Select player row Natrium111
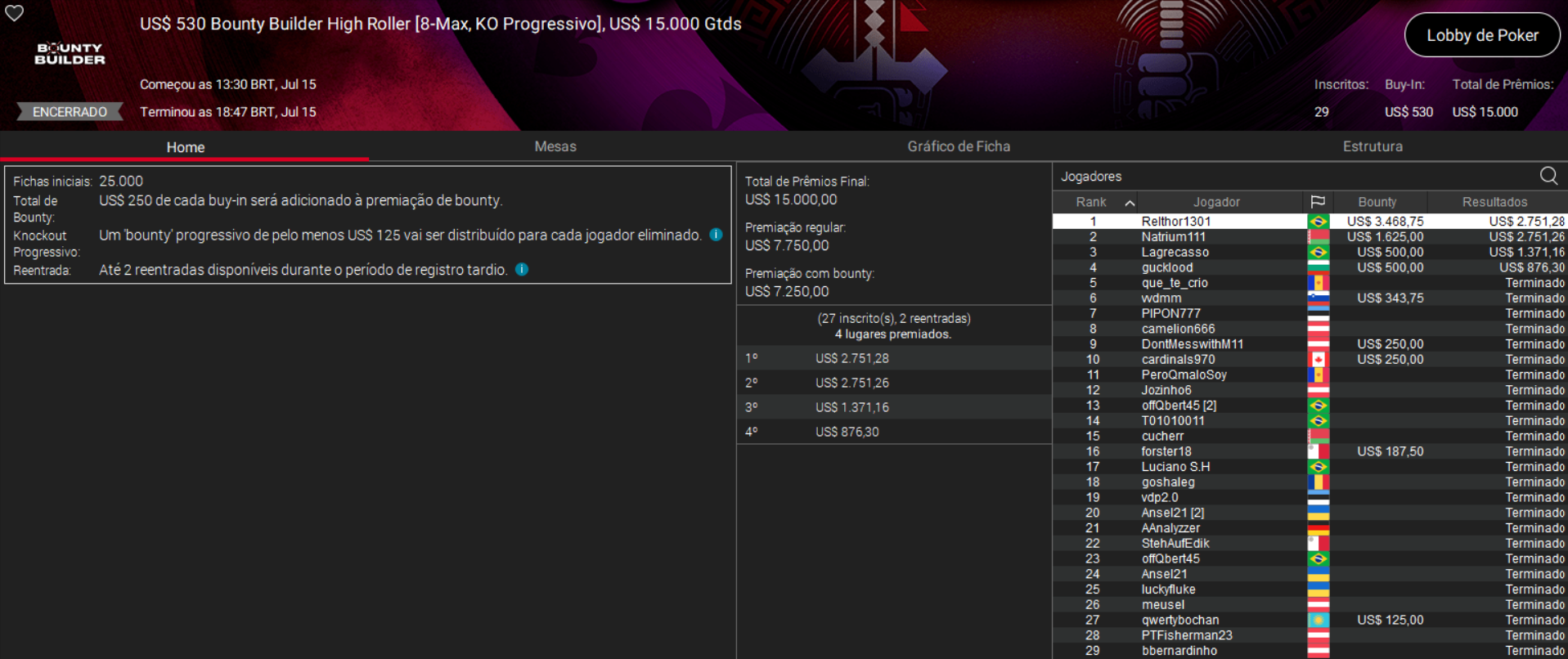1568x659 pixels. pyautogui.click(x=1310, y=237)
